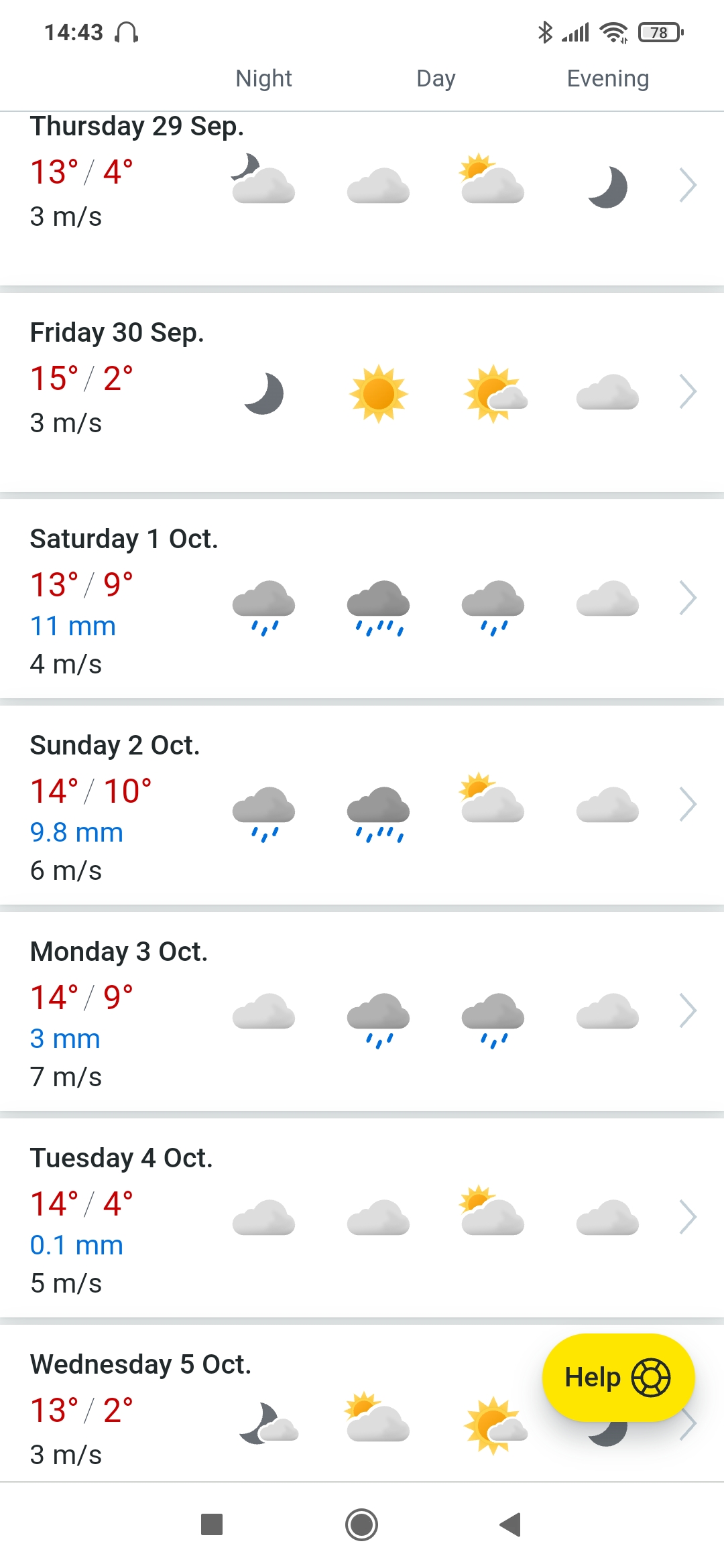Expand Monday 3 Oct. details chevron
This screenshot has width=724, height=1568.
click(x=688, y=1011)
